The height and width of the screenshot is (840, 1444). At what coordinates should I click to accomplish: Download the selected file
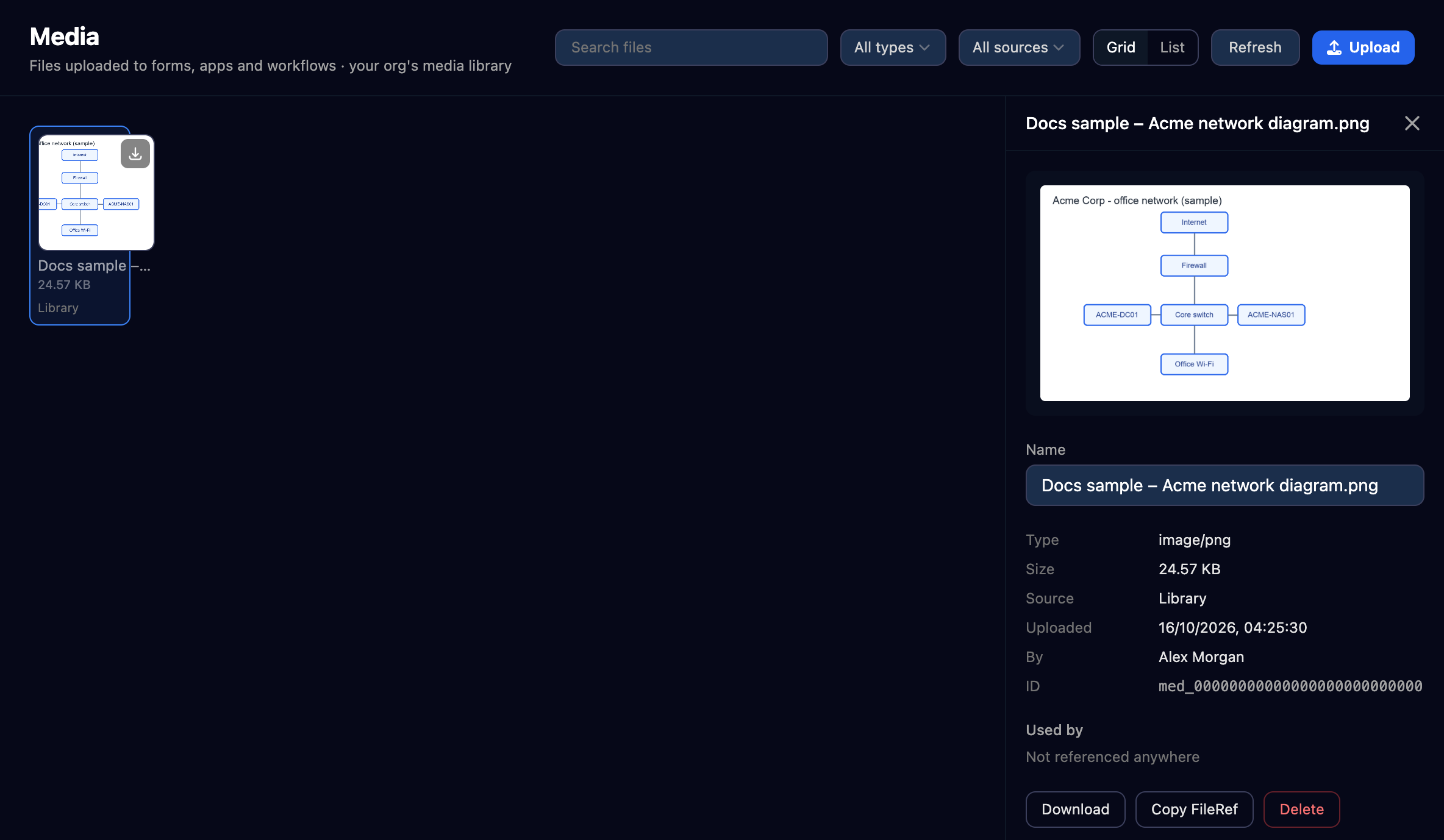pos(1075,810)
